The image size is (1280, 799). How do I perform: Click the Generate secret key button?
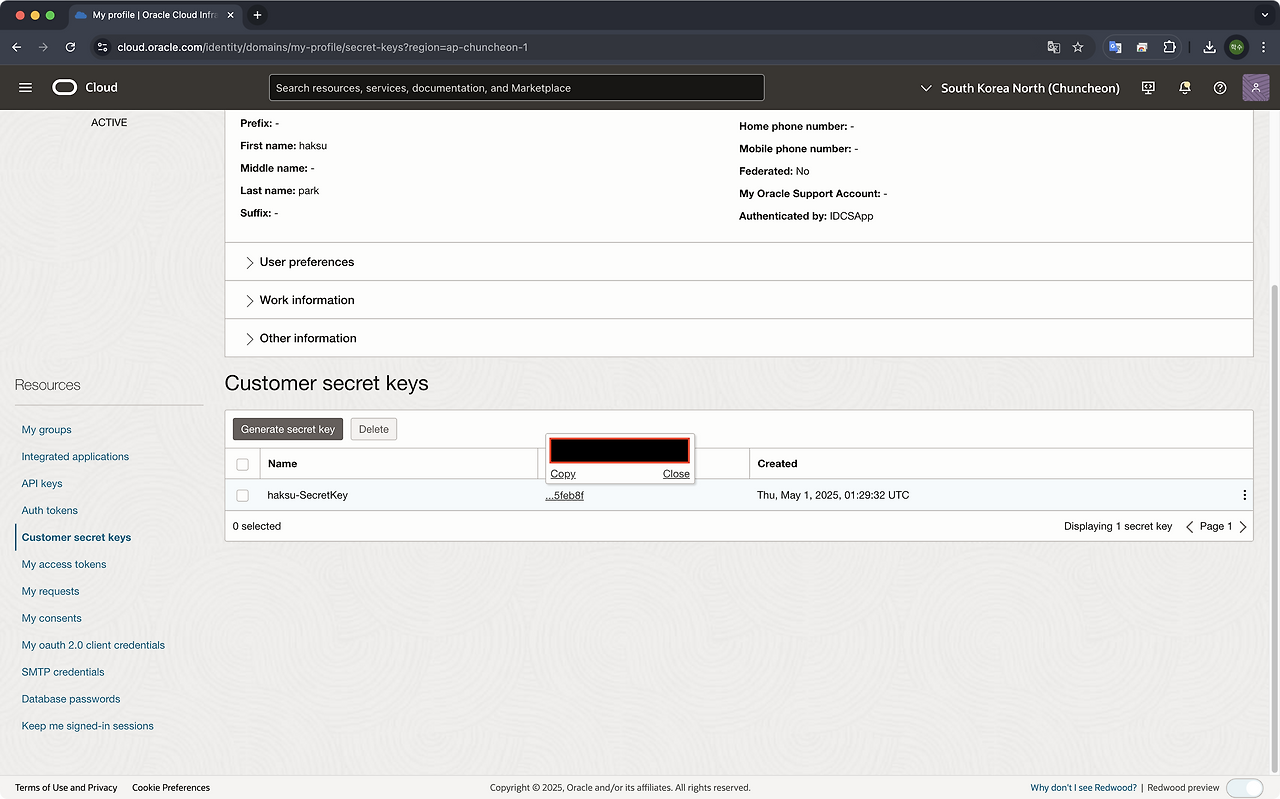(x=288, y=429)
